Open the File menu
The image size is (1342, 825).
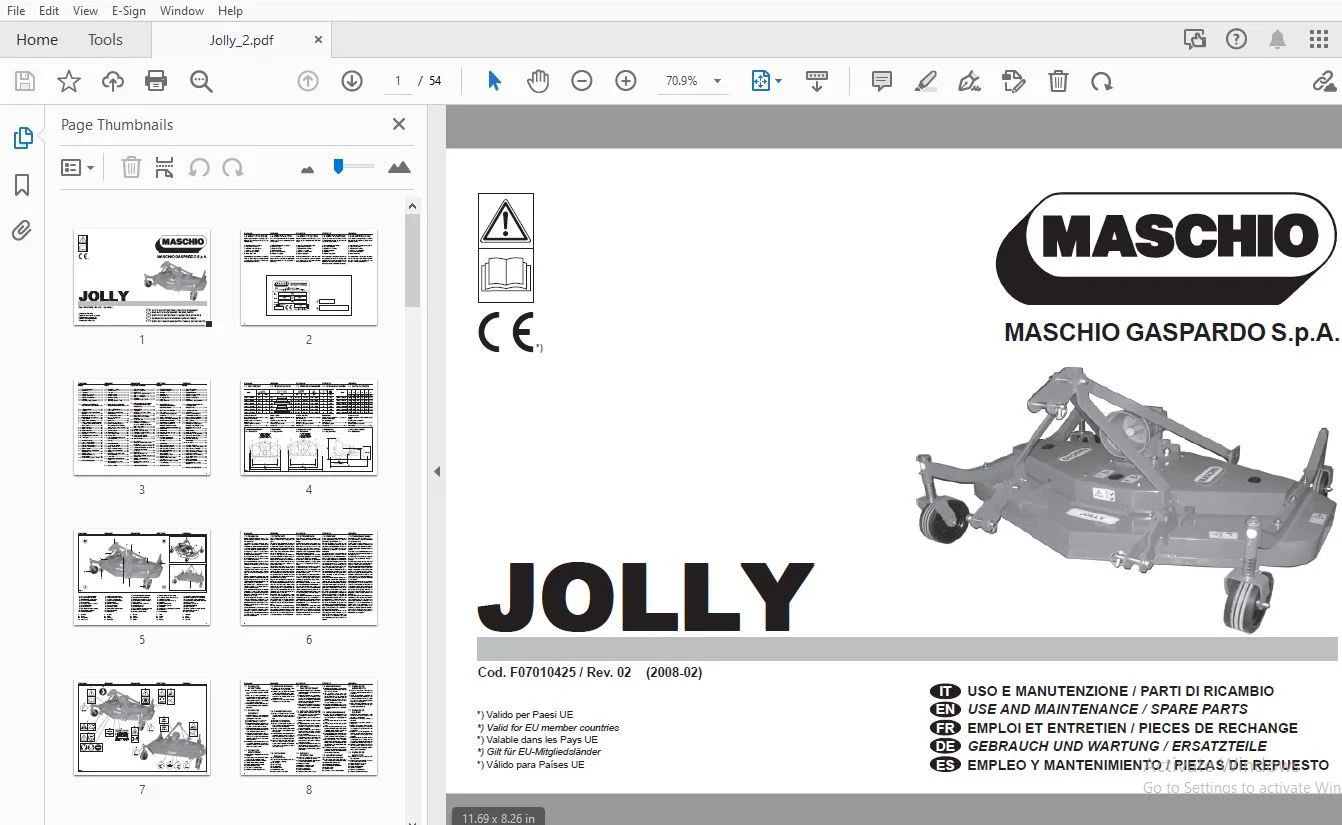(x=16, y=11)
